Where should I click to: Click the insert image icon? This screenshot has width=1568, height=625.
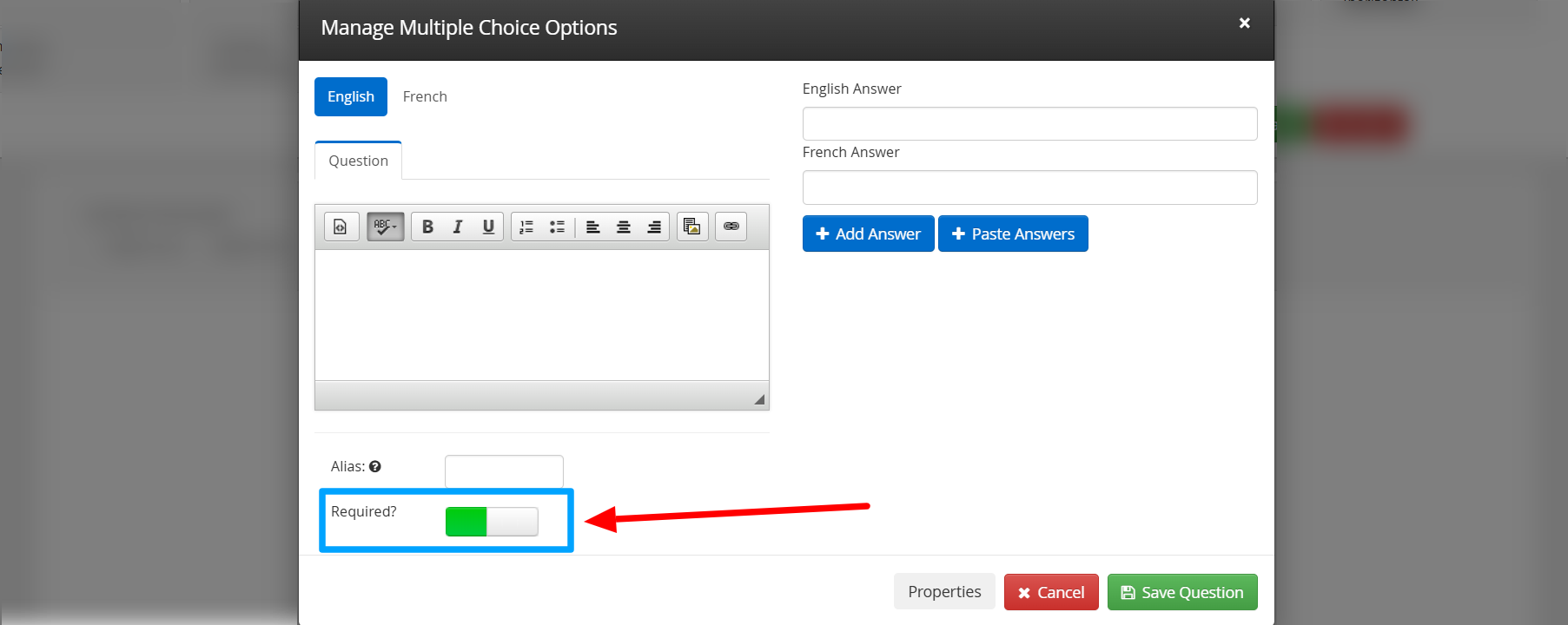pos(692,227)
